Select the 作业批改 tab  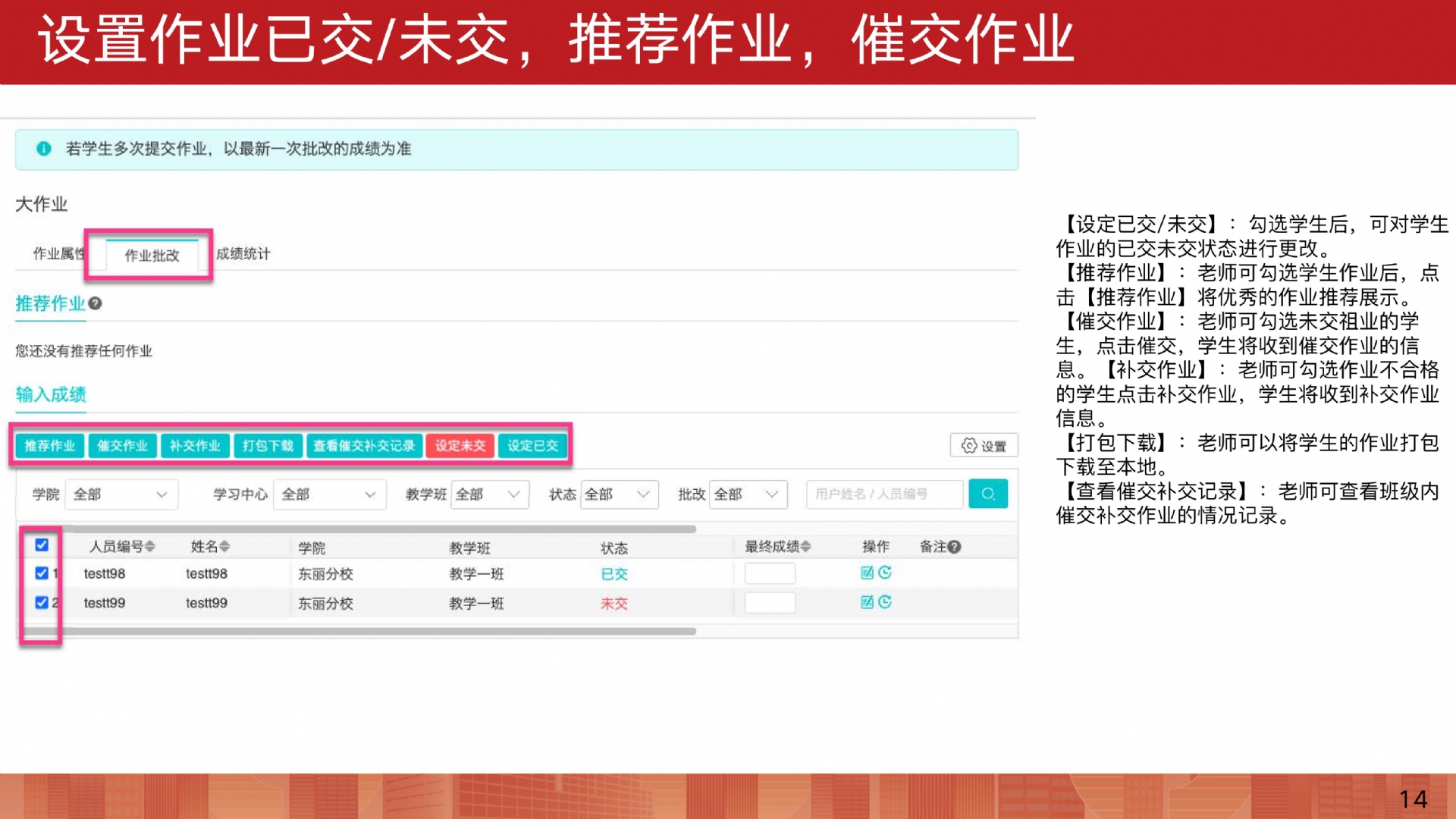pyautogui.click(x=152, y=256)
